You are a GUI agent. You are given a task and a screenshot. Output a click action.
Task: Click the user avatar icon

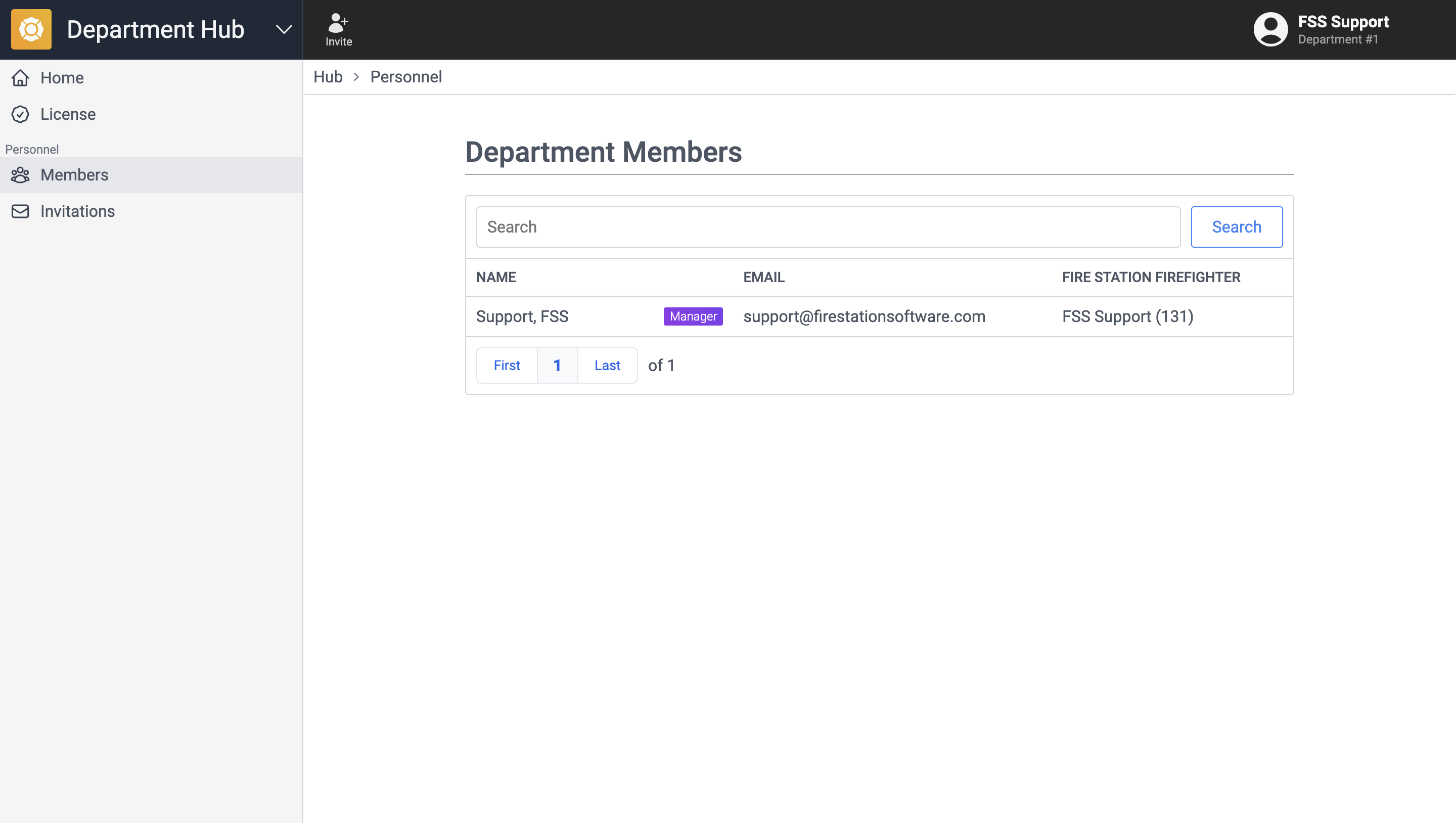(x=1270, y=29)
